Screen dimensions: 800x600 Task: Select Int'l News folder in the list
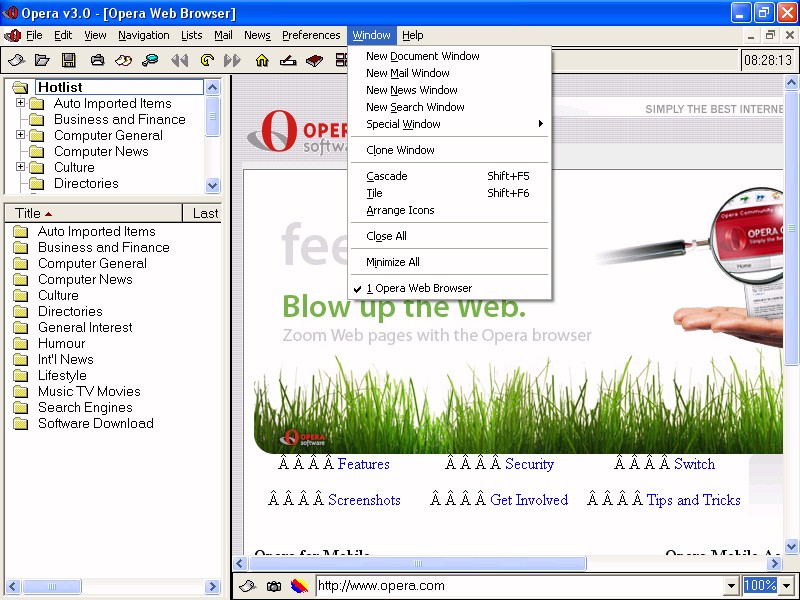point(66,360)
